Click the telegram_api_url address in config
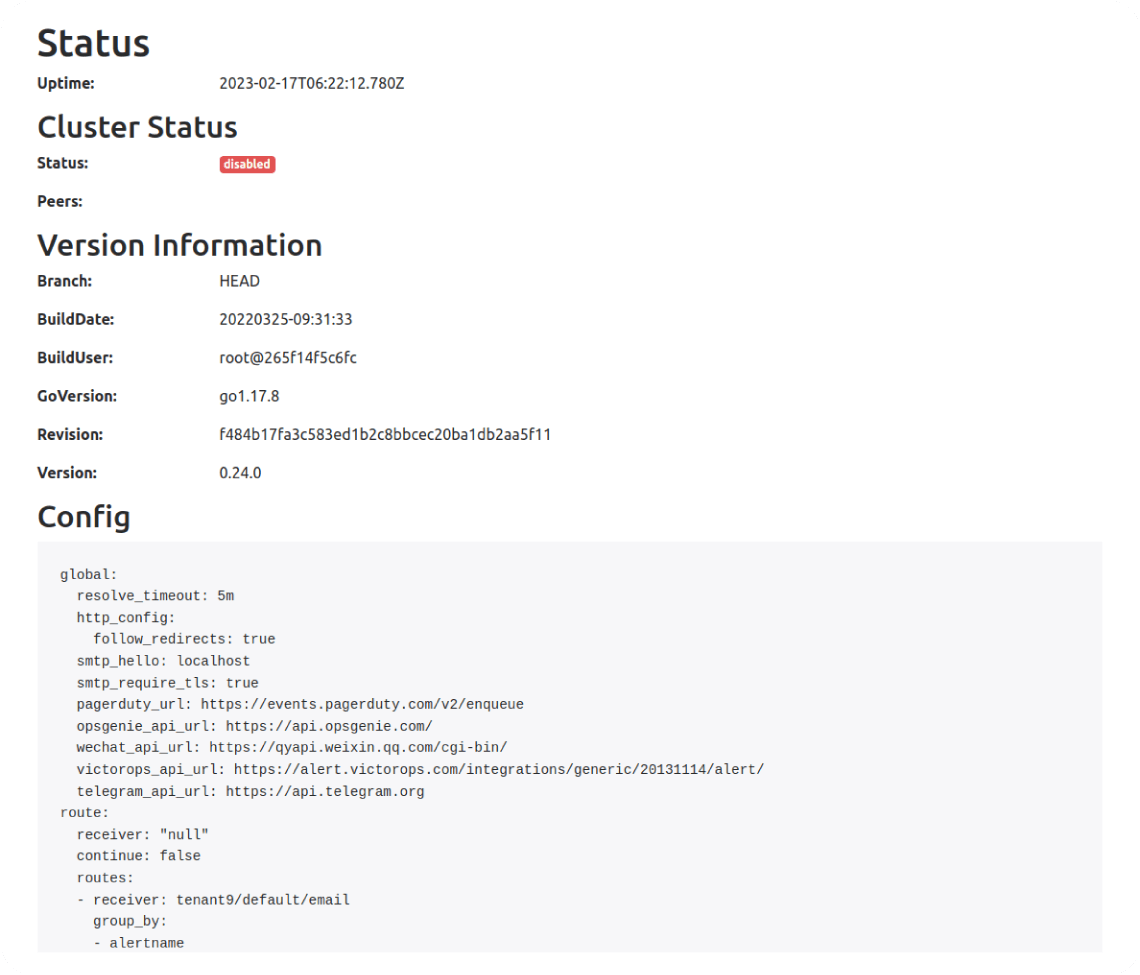 [324, 792]
